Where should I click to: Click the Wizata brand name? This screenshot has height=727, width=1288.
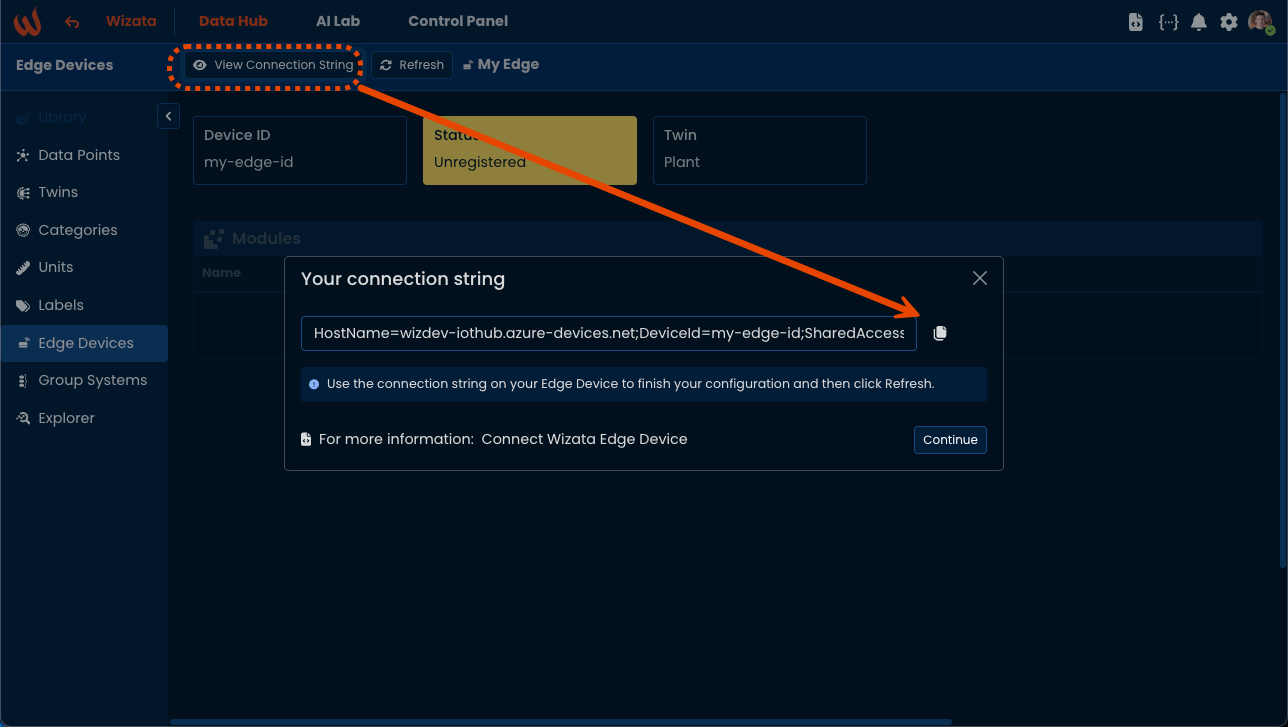pos(131,21)
